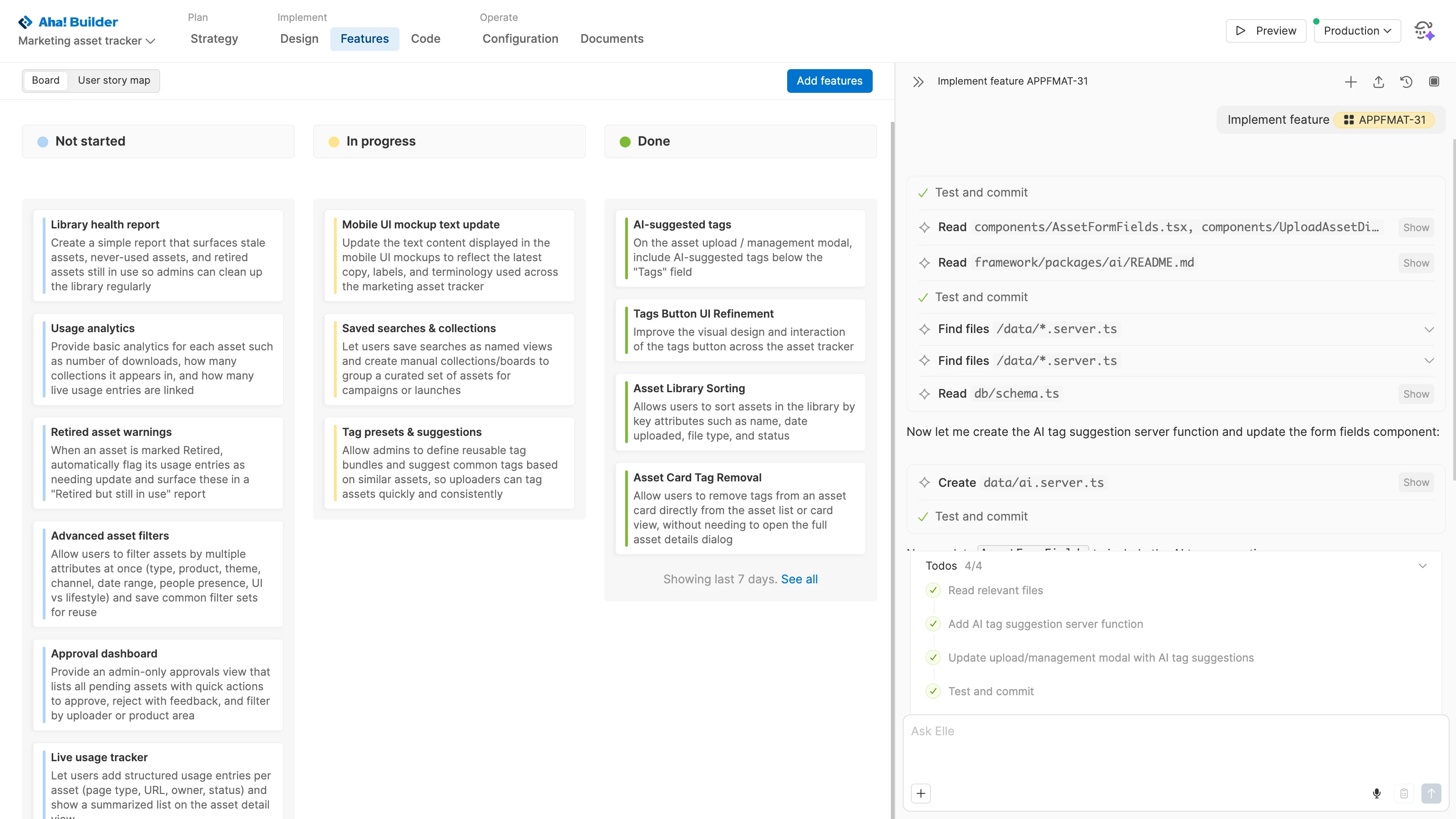Screen dimensions: 1456x819
Task: Click the microphone icon in Ask Elle box
Action: point(1376,793)
